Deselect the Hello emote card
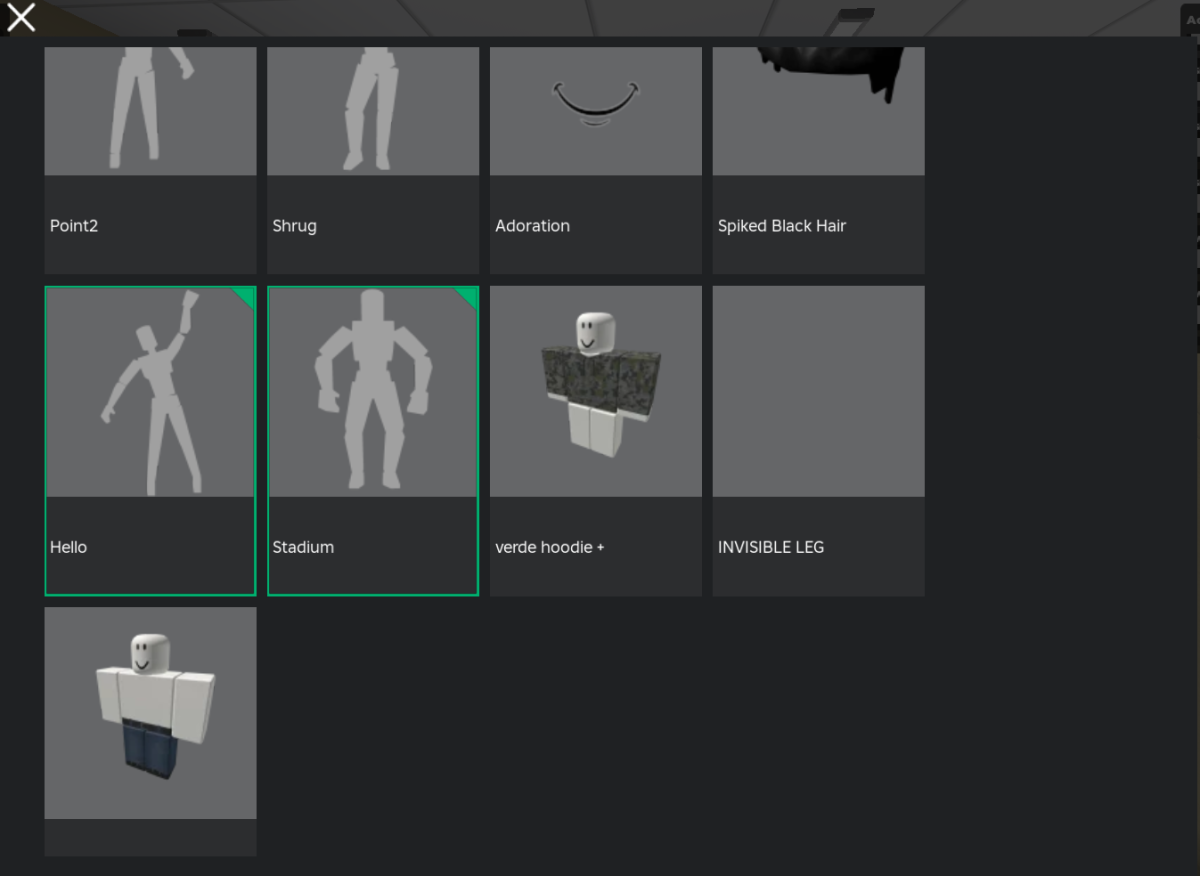The image size is (1200, 876). pos(150,441)
